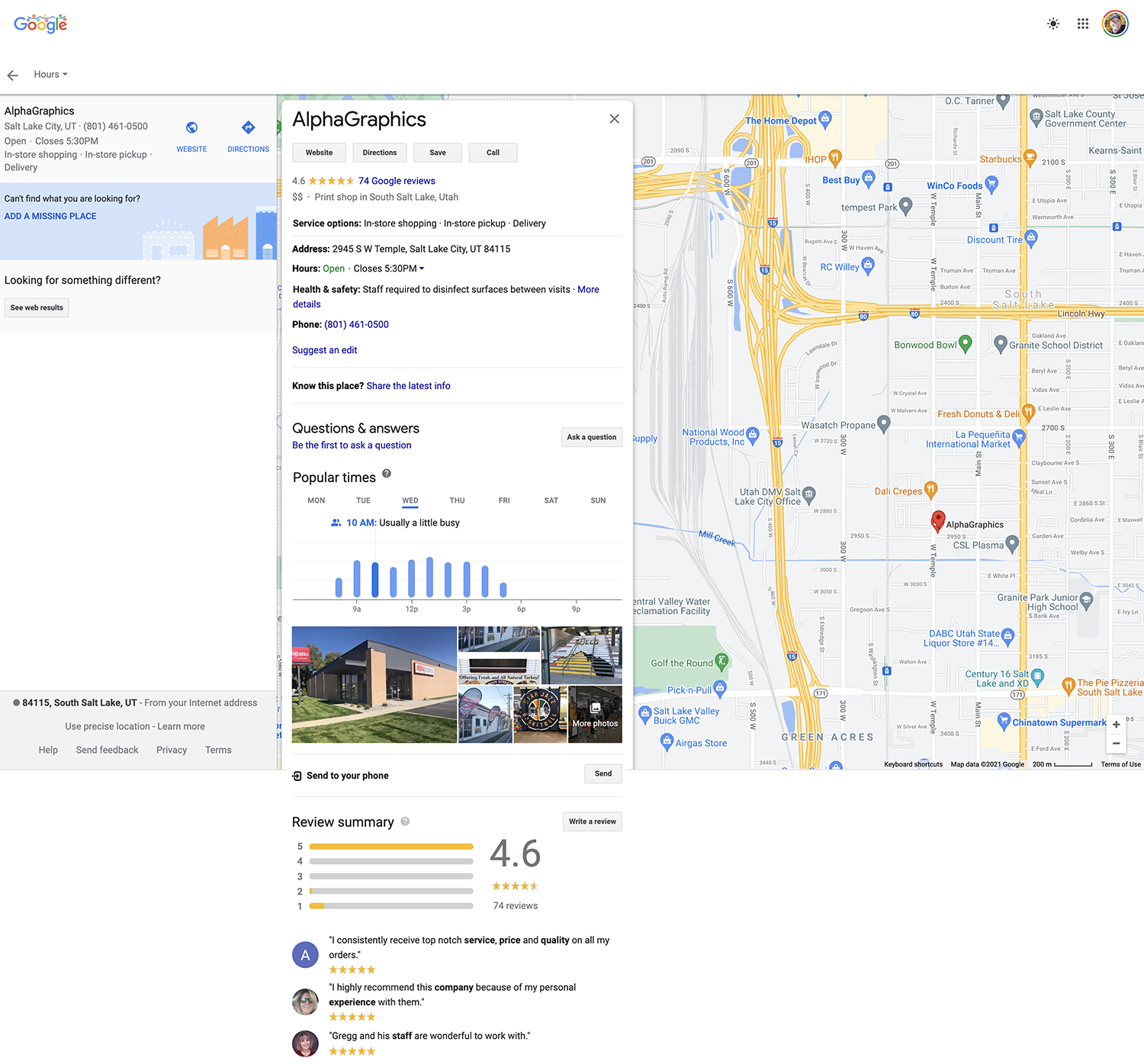Open the Popular times help icon
The image size is (1144, 1064).
click(x=387, y=474)
